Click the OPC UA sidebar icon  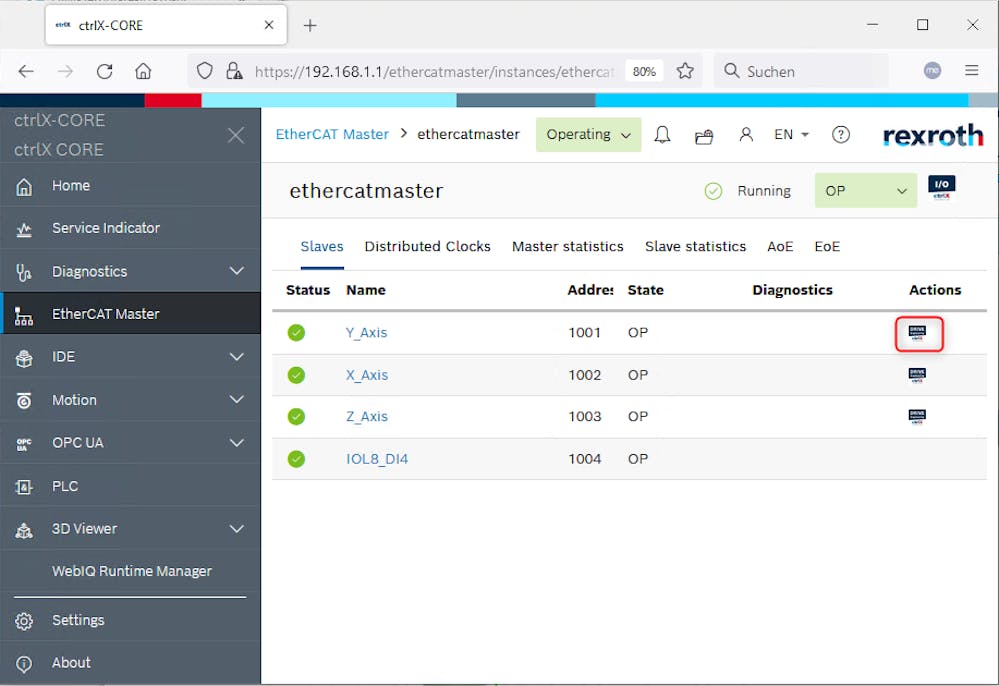click(24, 444)
